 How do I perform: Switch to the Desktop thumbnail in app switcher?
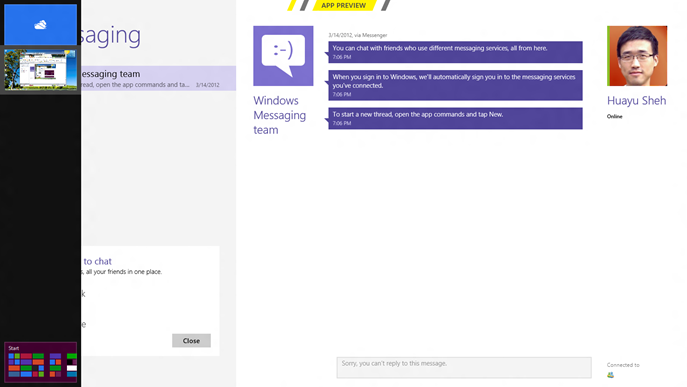pyautogui.click(x=40, y=69)
